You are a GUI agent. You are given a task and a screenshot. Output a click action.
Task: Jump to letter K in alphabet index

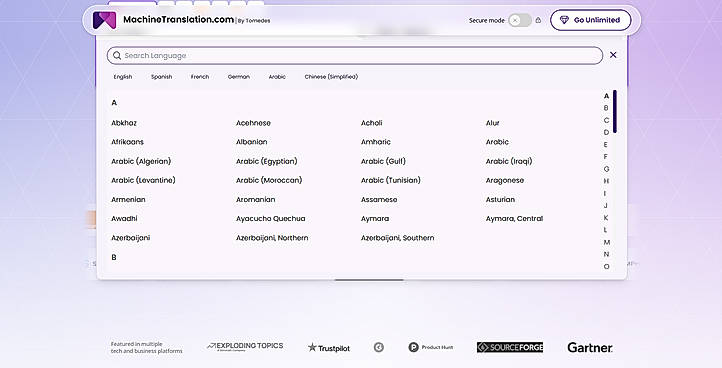(606, 217)
